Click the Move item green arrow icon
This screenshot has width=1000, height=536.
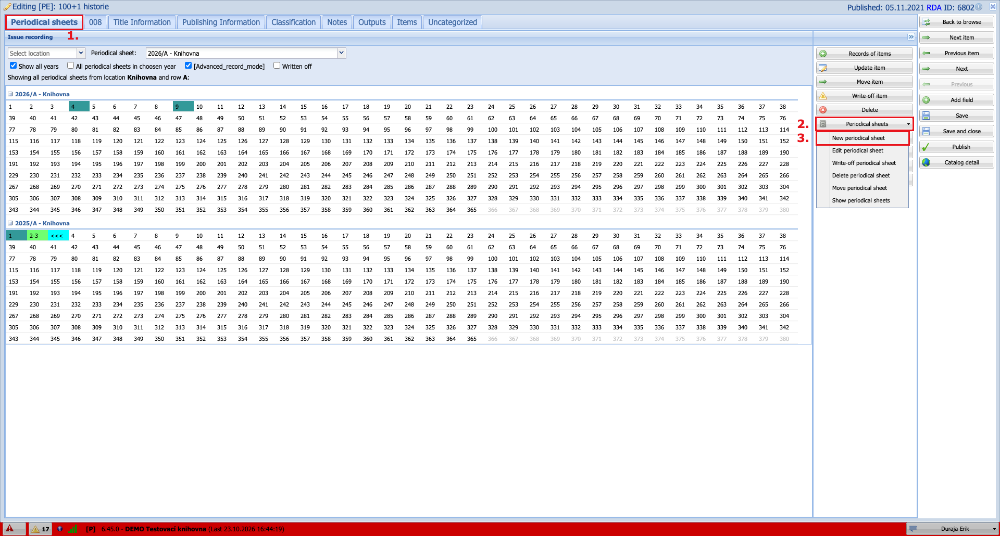tap(823, 82)
